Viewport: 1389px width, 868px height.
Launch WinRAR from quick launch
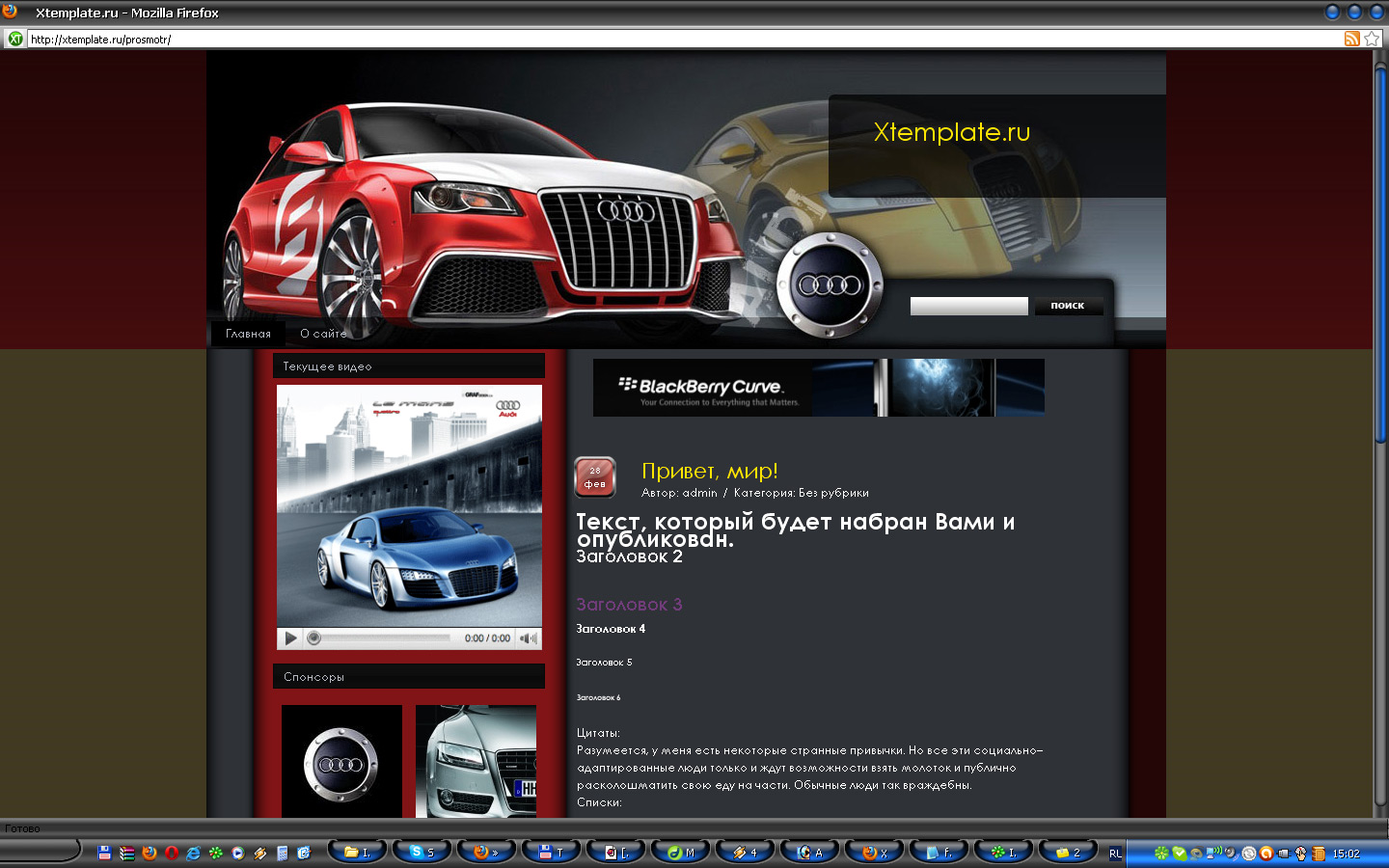pyautogui.click(x=126, y=853)
